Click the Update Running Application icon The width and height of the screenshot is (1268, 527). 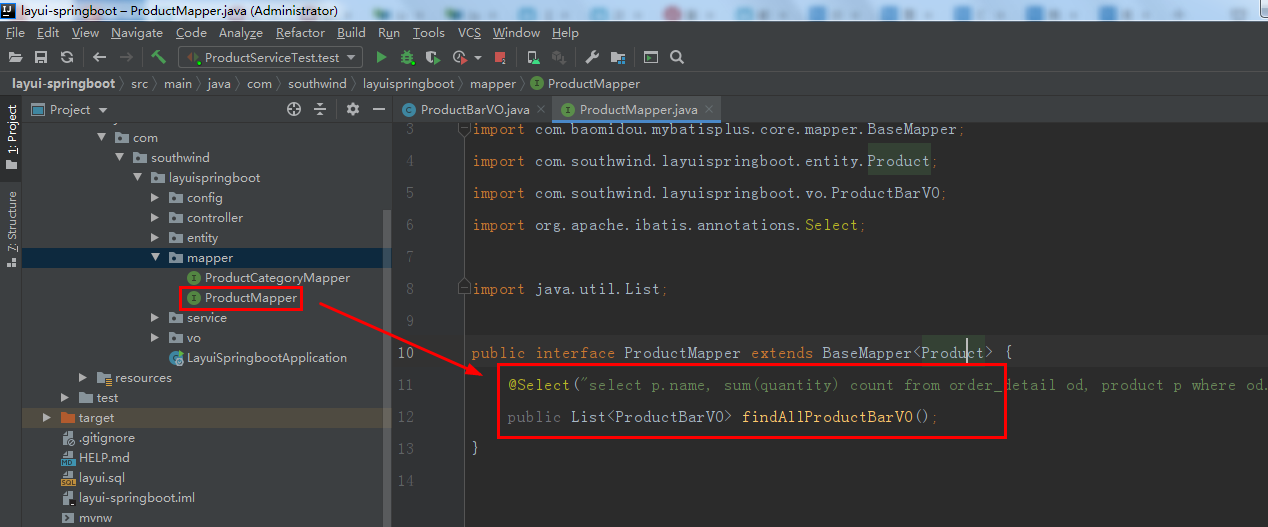[533, 57]
